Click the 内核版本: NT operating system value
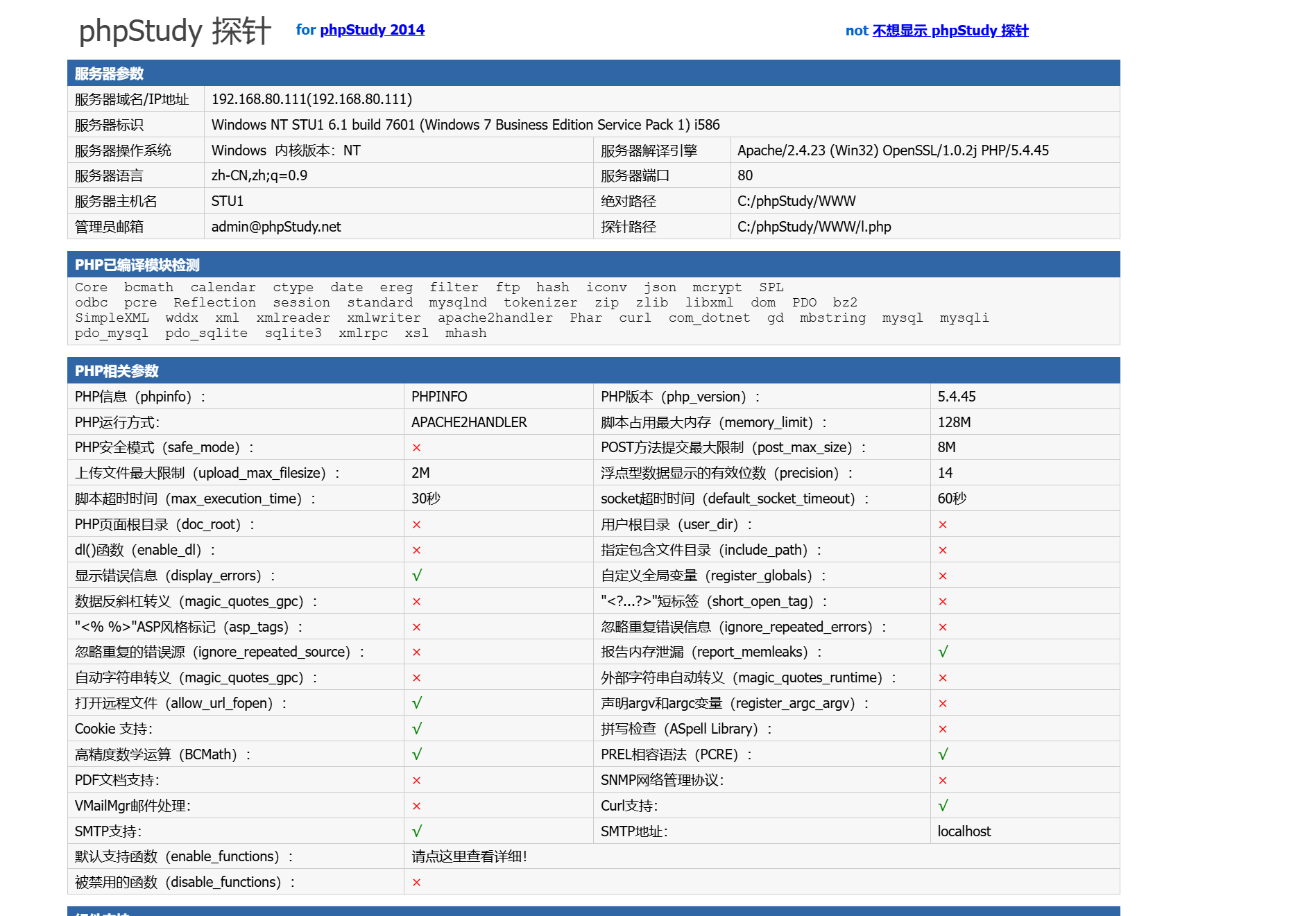 click(x=318, y=150)
